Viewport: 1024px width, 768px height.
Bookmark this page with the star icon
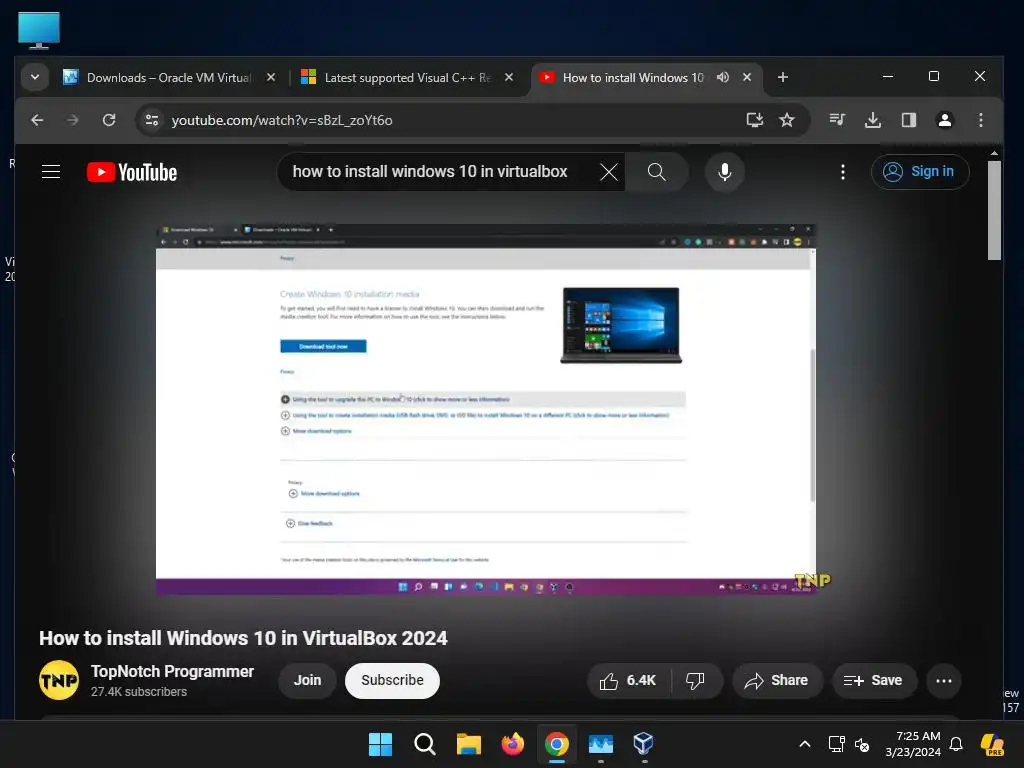(x=787, y=120)
